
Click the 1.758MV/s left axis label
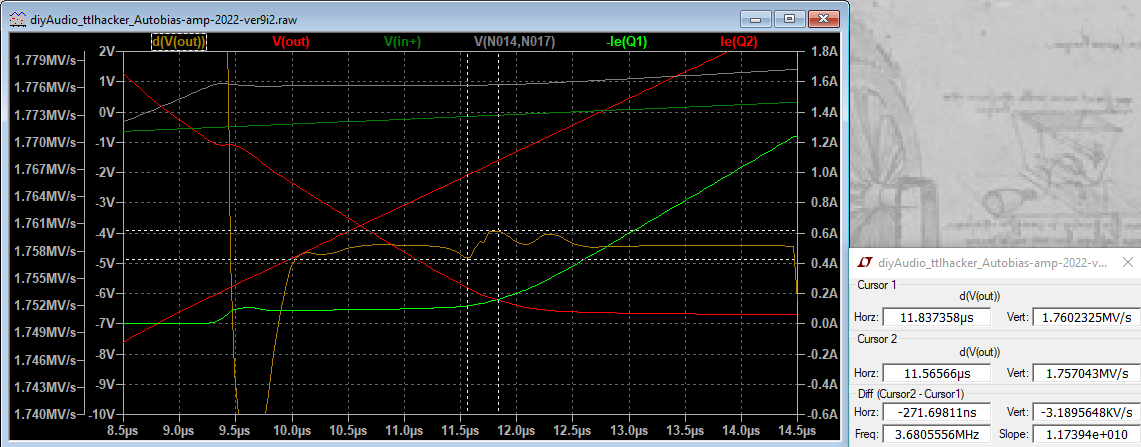coord(45,250)
